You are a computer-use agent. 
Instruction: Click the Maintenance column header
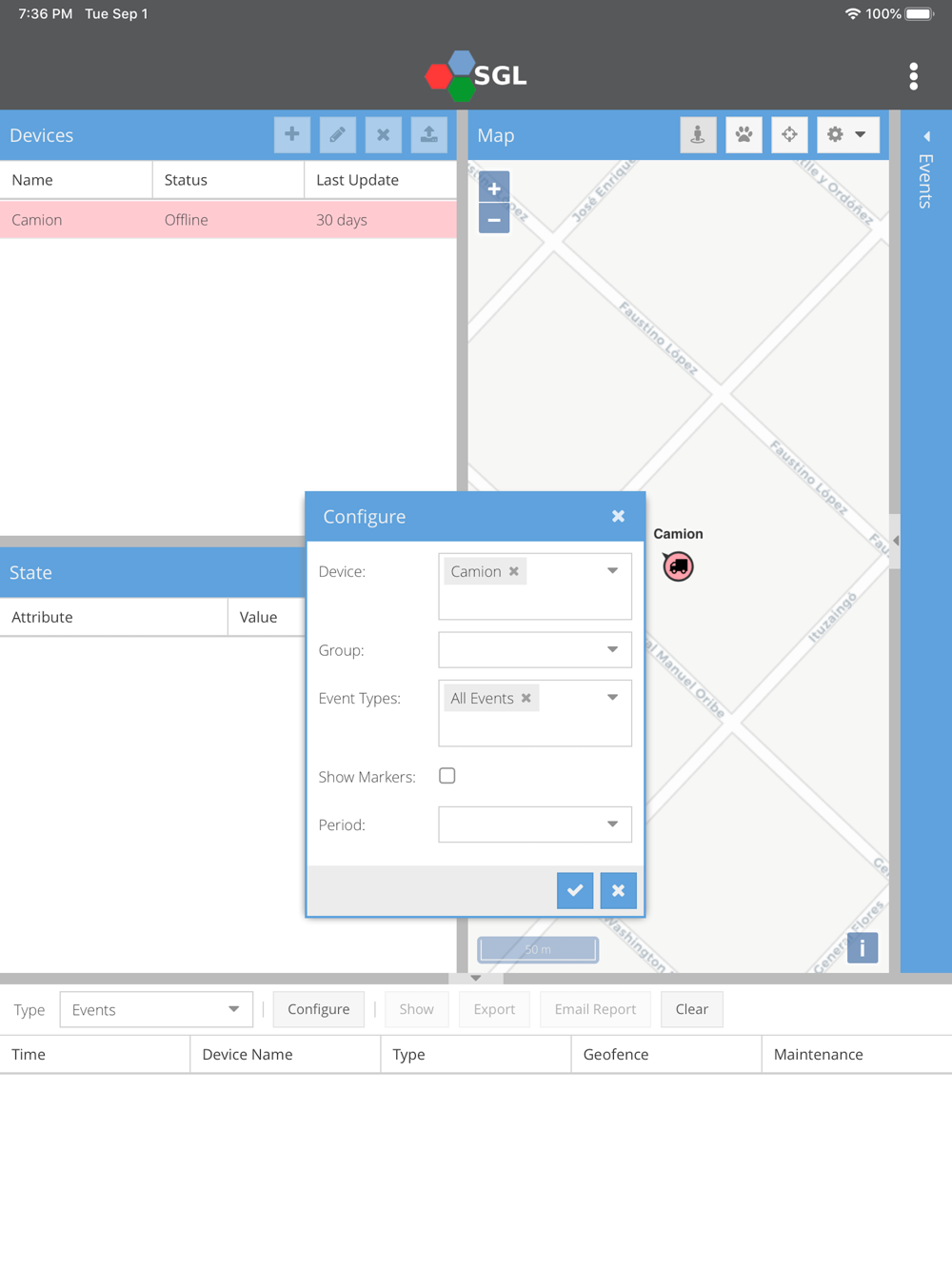(x=857, y=1055)
